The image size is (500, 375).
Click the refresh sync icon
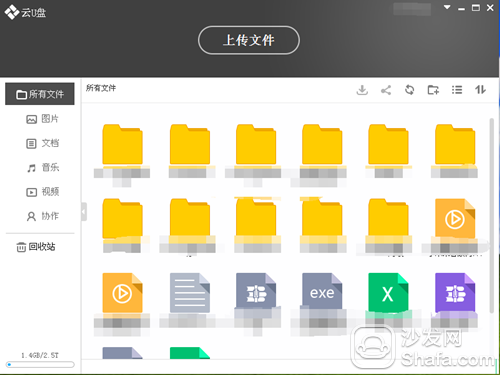click(x=409, y=90)
